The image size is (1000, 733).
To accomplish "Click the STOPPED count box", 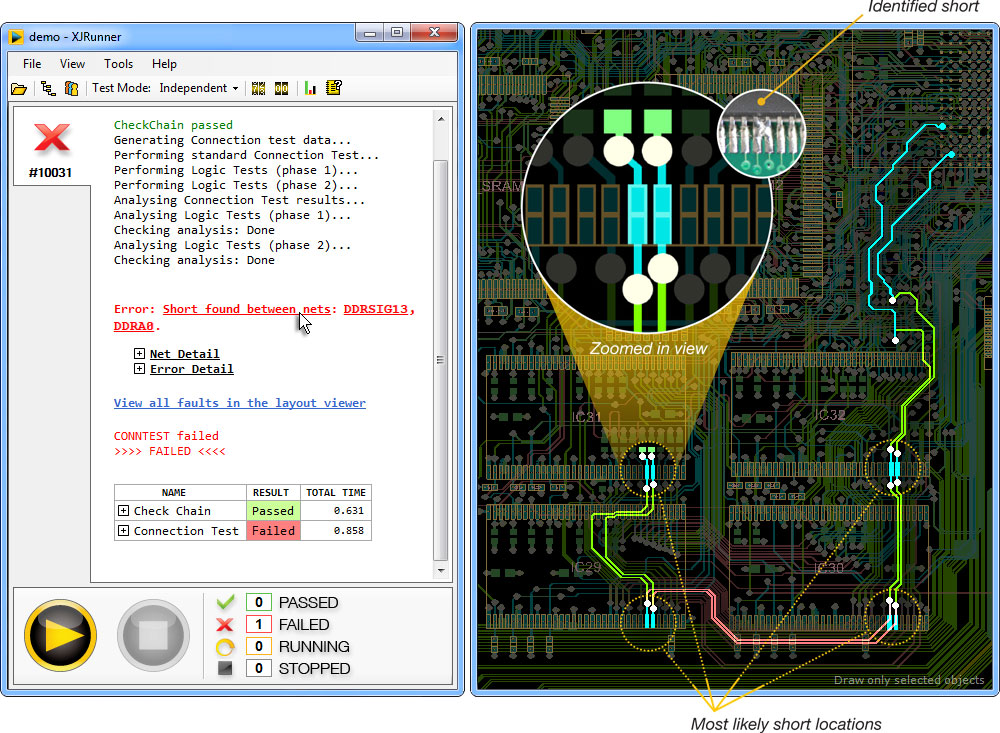I will point(258,668).
